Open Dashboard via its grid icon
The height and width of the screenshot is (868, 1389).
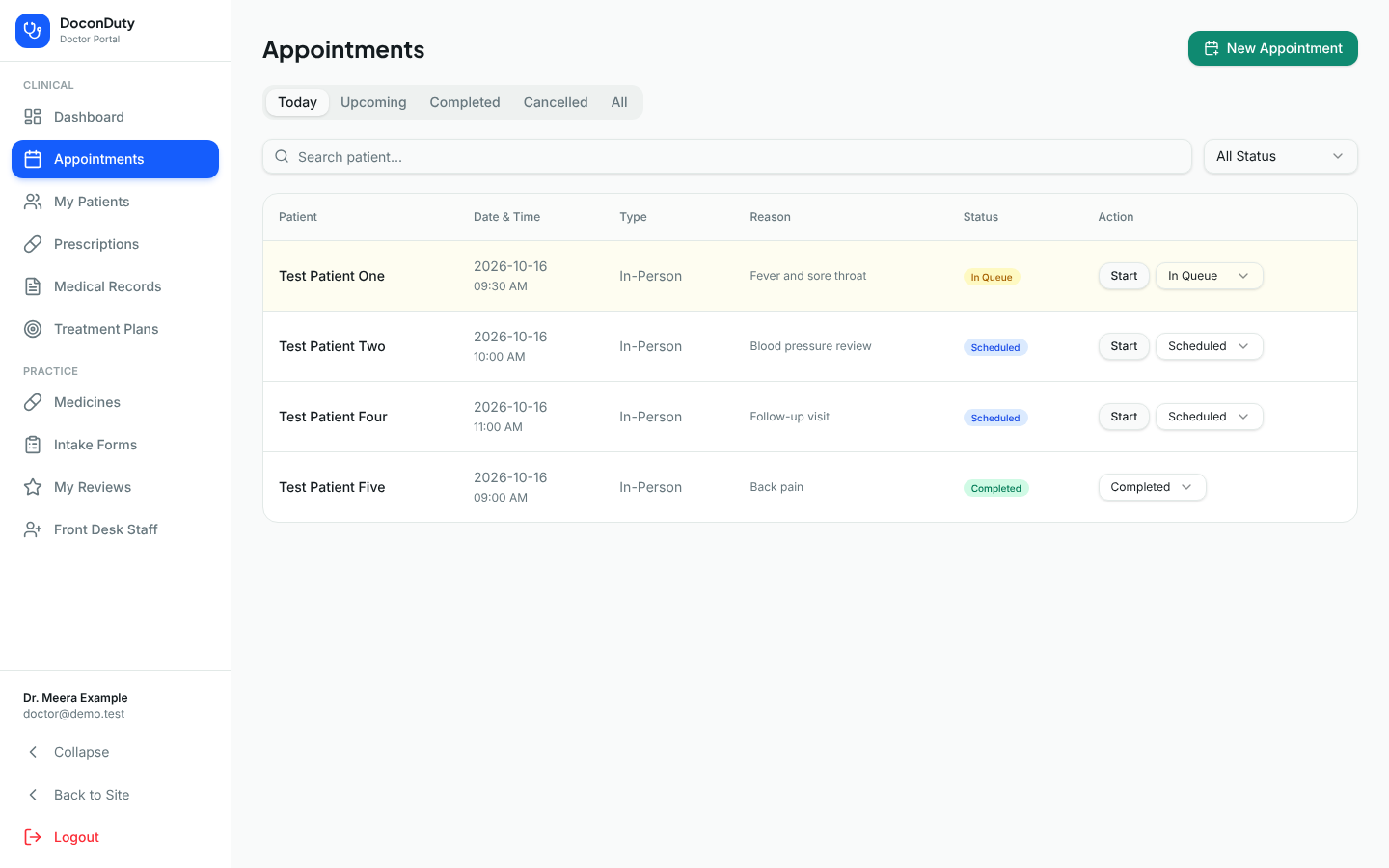coord(33,117)
